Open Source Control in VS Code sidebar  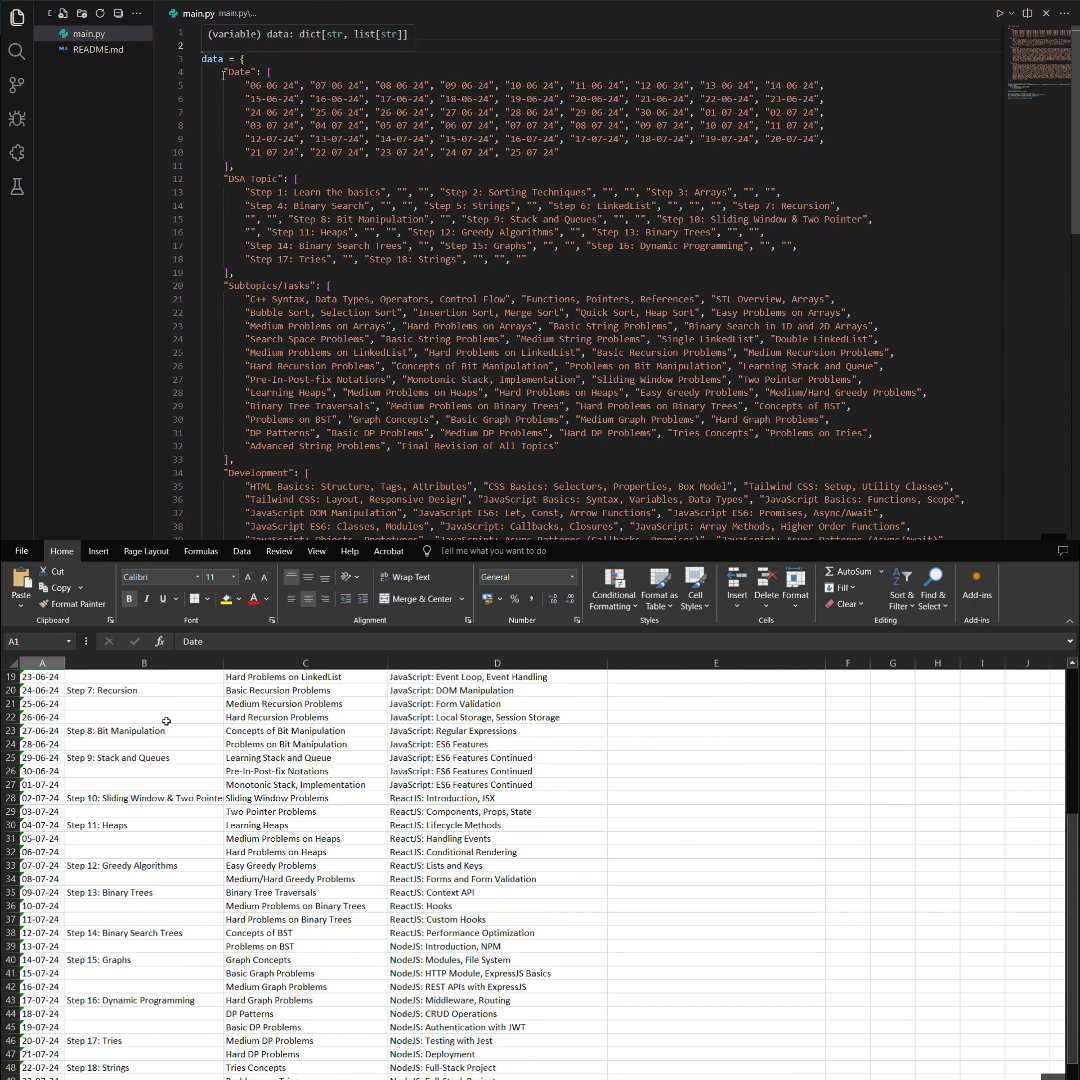click(x=17, y=85)
